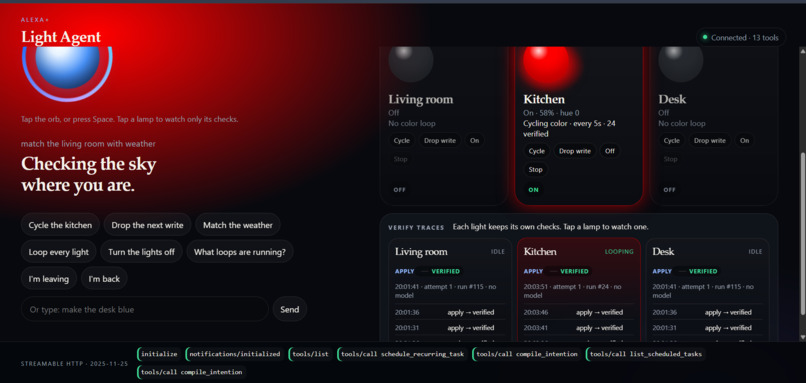Click the Light Agent title
Viewport: 806px width, 383px height.
pyautogui.click(x=61, y=37)
